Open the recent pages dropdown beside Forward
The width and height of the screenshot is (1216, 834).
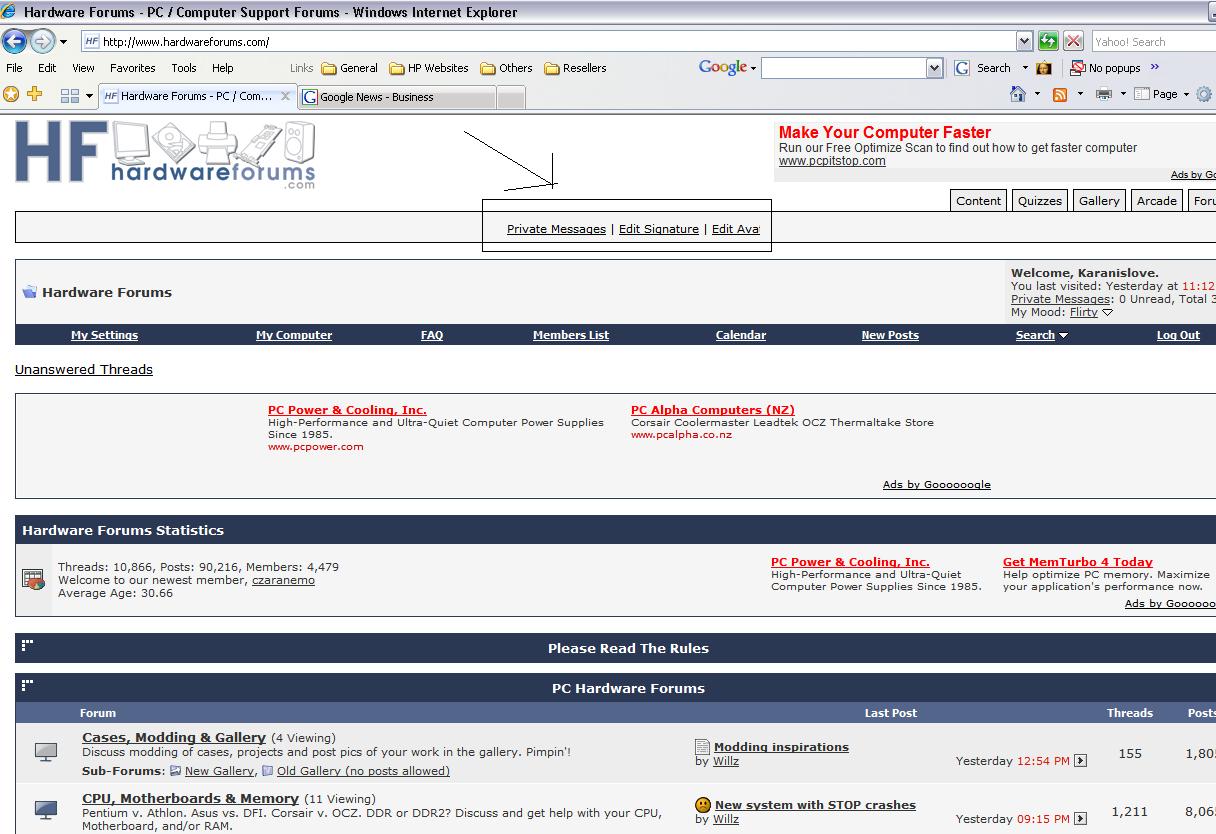click(x=63, y=42)
